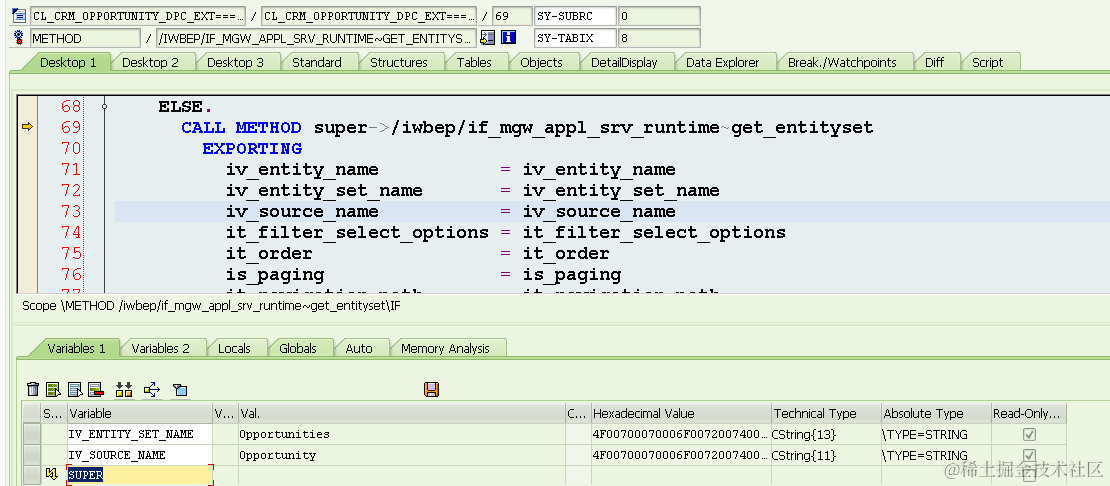Click the SY-TABIX value 8 field

[659, 38]
